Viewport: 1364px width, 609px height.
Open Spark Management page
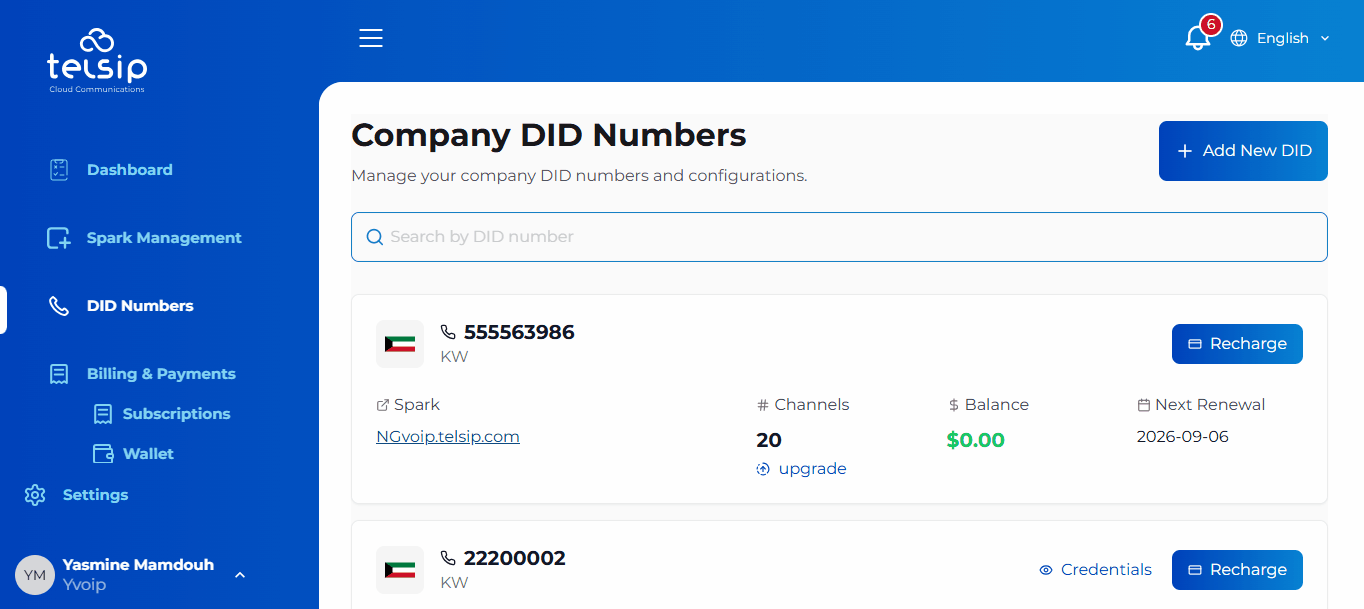(164, 238)
